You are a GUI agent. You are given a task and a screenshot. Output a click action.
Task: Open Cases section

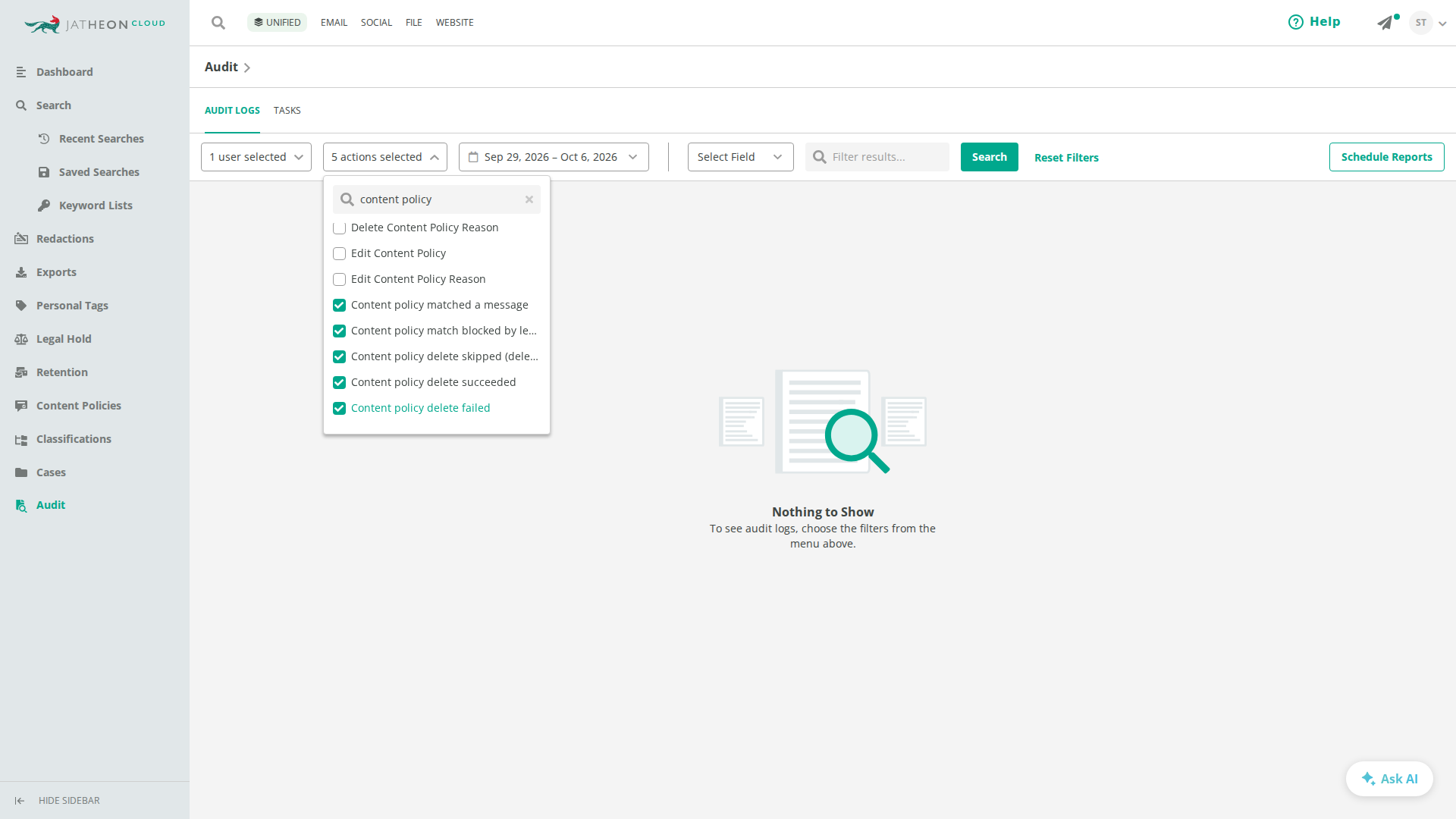click(51, 472)
